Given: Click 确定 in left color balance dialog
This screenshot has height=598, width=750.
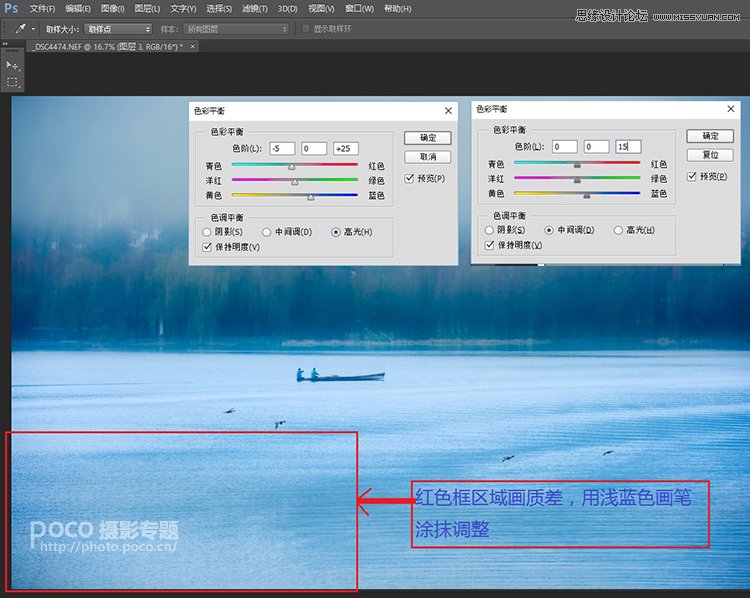Looking at the screenshot, I should pyautogui.click(x=428, y=138).
